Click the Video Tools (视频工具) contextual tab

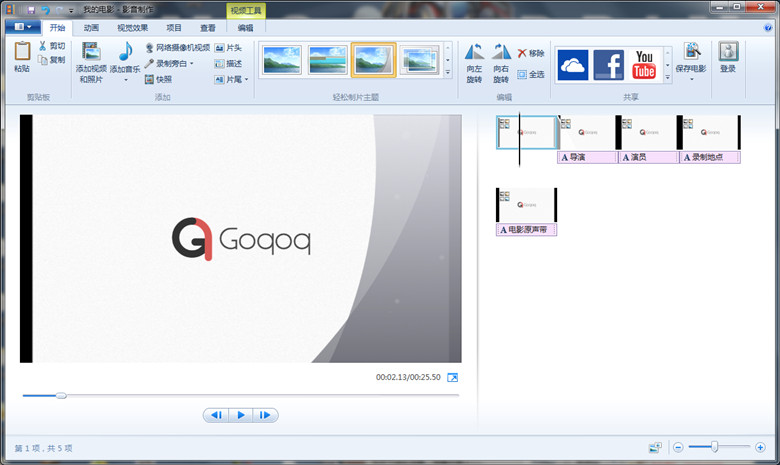tap(246, 10)
